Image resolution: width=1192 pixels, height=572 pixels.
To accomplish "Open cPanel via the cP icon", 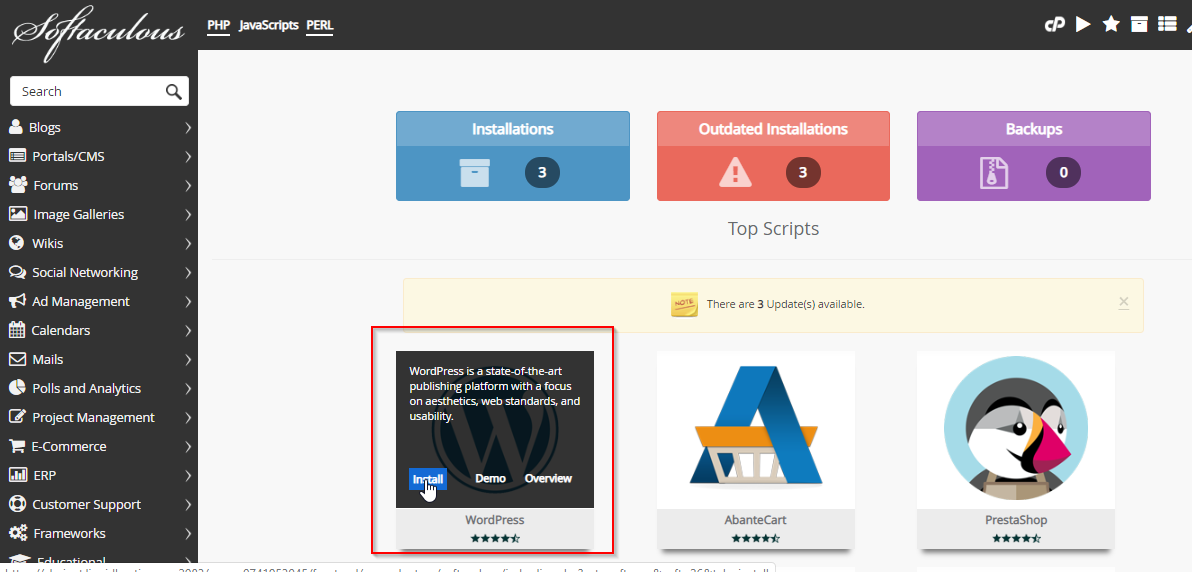I will 1054,25.
